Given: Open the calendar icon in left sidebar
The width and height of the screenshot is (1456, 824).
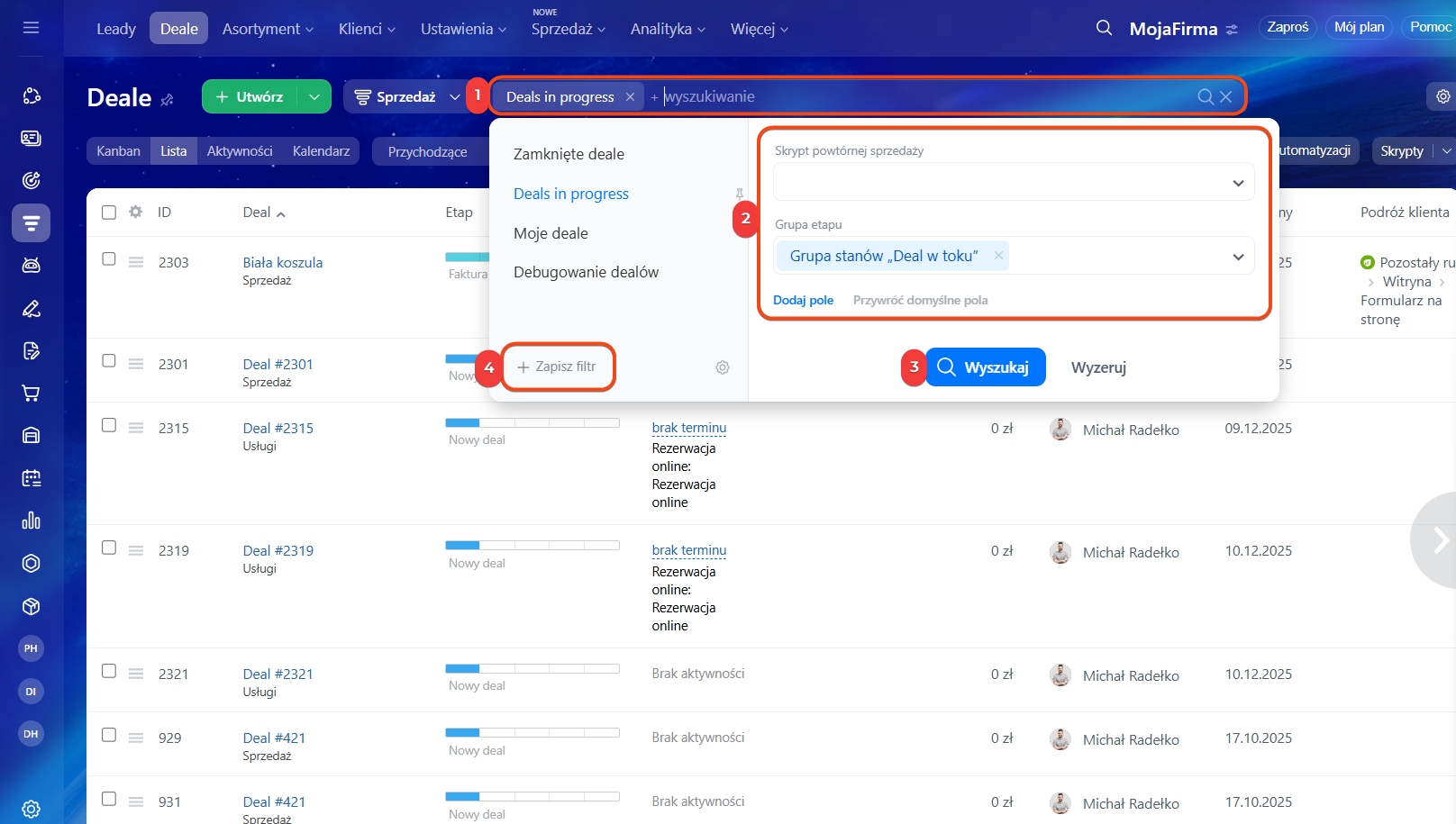Looking at the screenshot, I should [31, 478].
